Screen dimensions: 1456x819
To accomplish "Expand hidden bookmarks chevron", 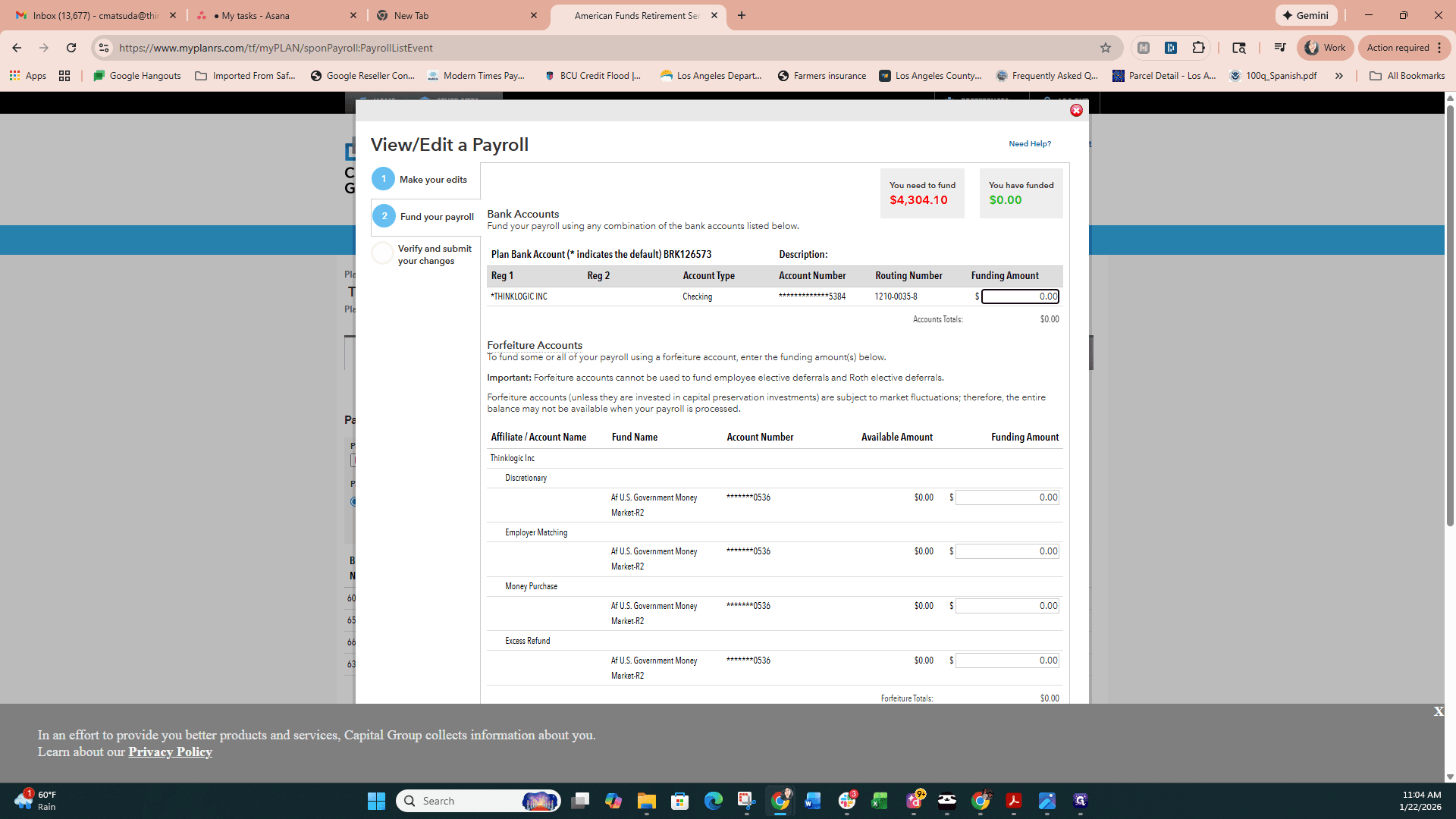I will pos(1339,76).
